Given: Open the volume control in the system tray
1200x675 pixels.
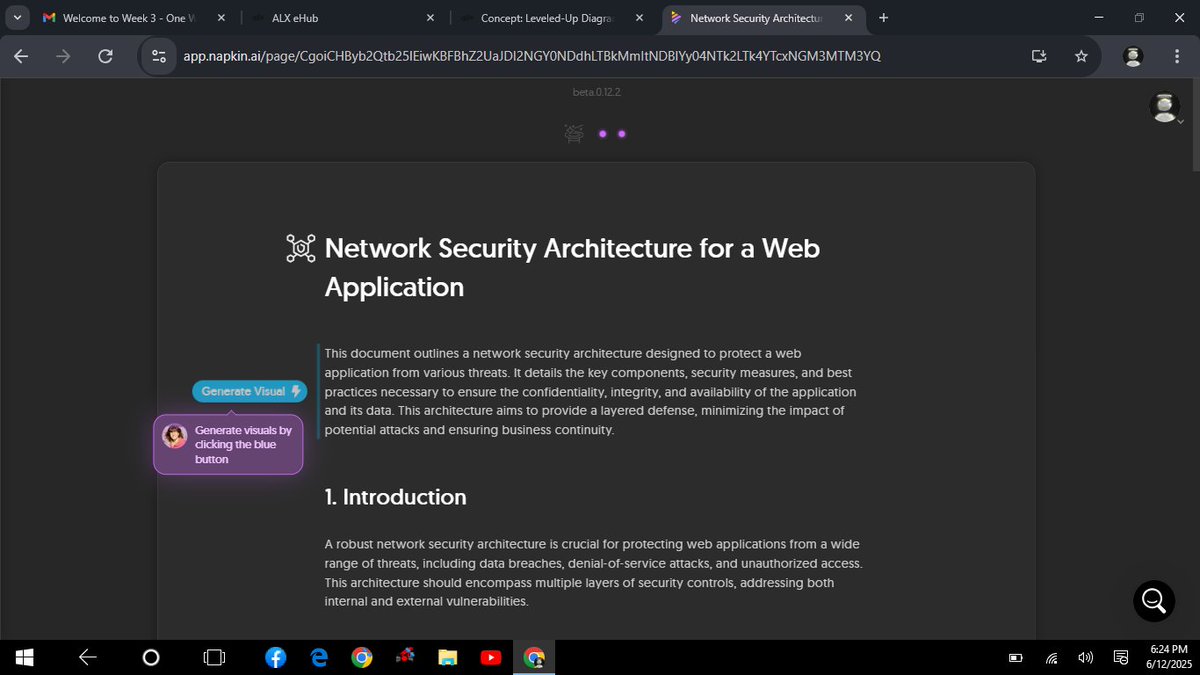Looking at the screenshot, I should 1085,658.
